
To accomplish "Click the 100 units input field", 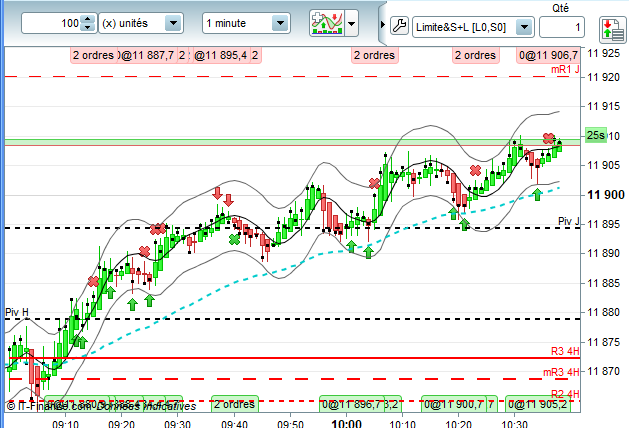I will point(51,23).
